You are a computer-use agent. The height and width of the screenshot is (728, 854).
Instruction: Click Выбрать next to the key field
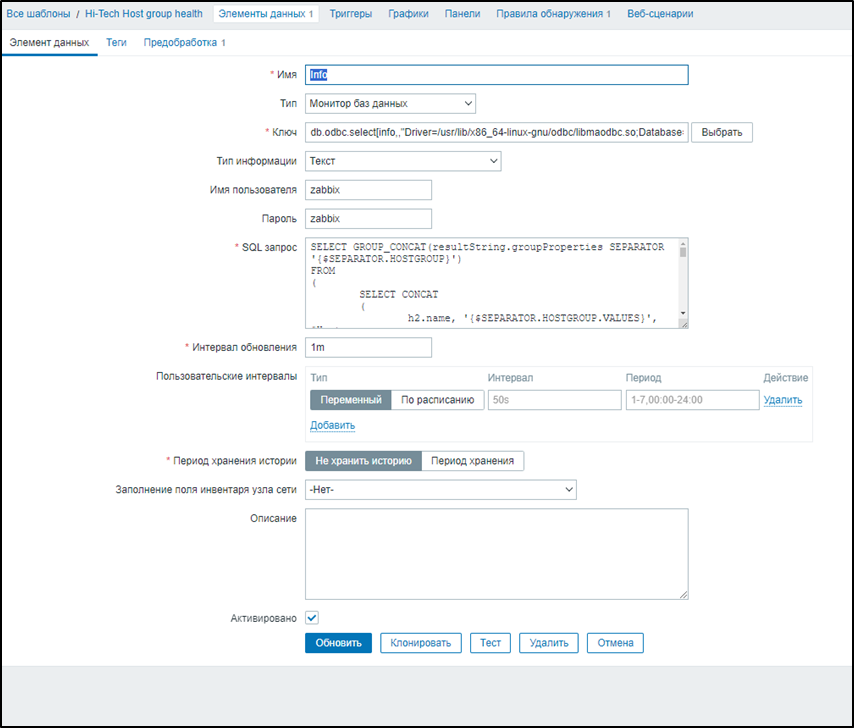721,132
